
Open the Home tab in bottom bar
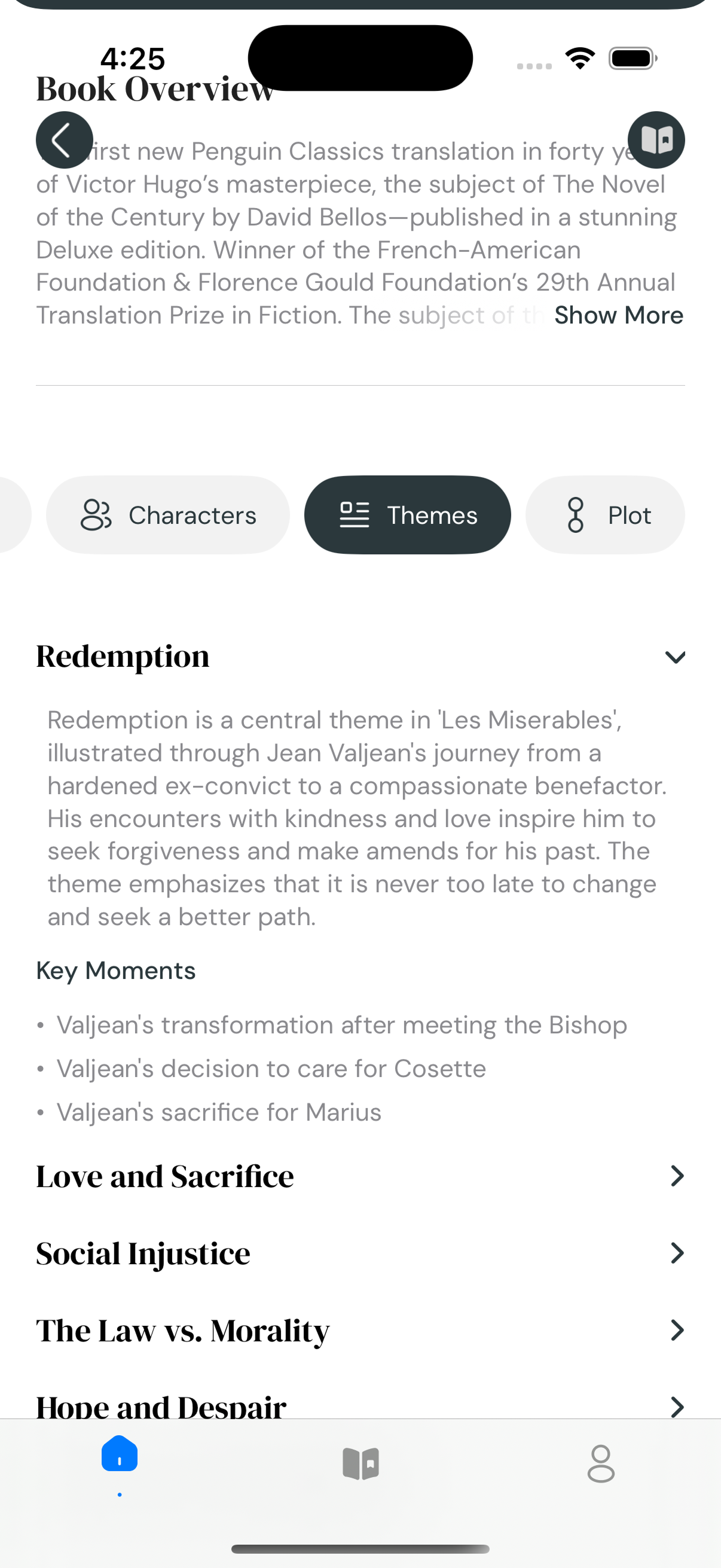tap(119, 1455)
